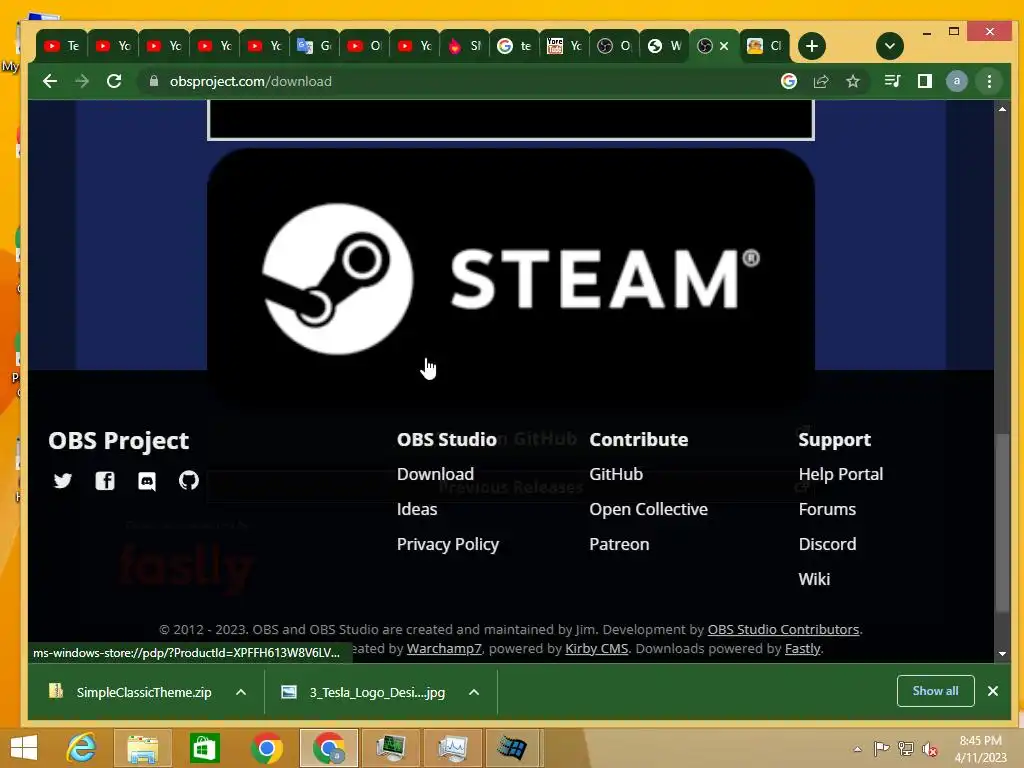The width and height of the screenshot is (1024, 768).
Task: Click the vertical scrollbar thumb
Action: (x=1002, y=522)
